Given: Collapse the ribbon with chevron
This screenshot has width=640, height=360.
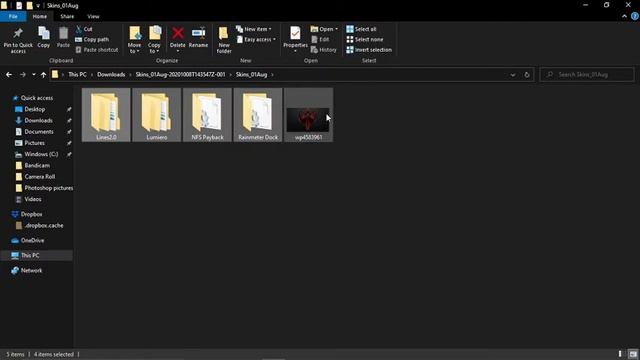Looking at the screenshot, I should [x=624, y=16].
